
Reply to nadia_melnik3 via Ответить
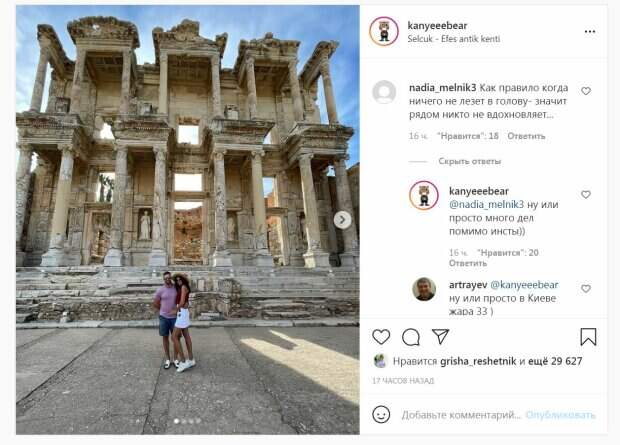click(x=526, y=136)
